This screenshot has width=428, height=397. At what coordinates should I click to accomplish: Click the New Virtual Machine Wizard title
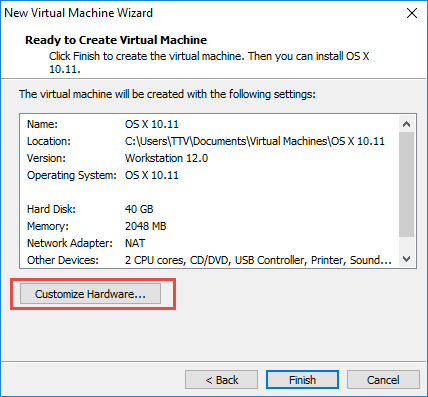coord(78,13)
